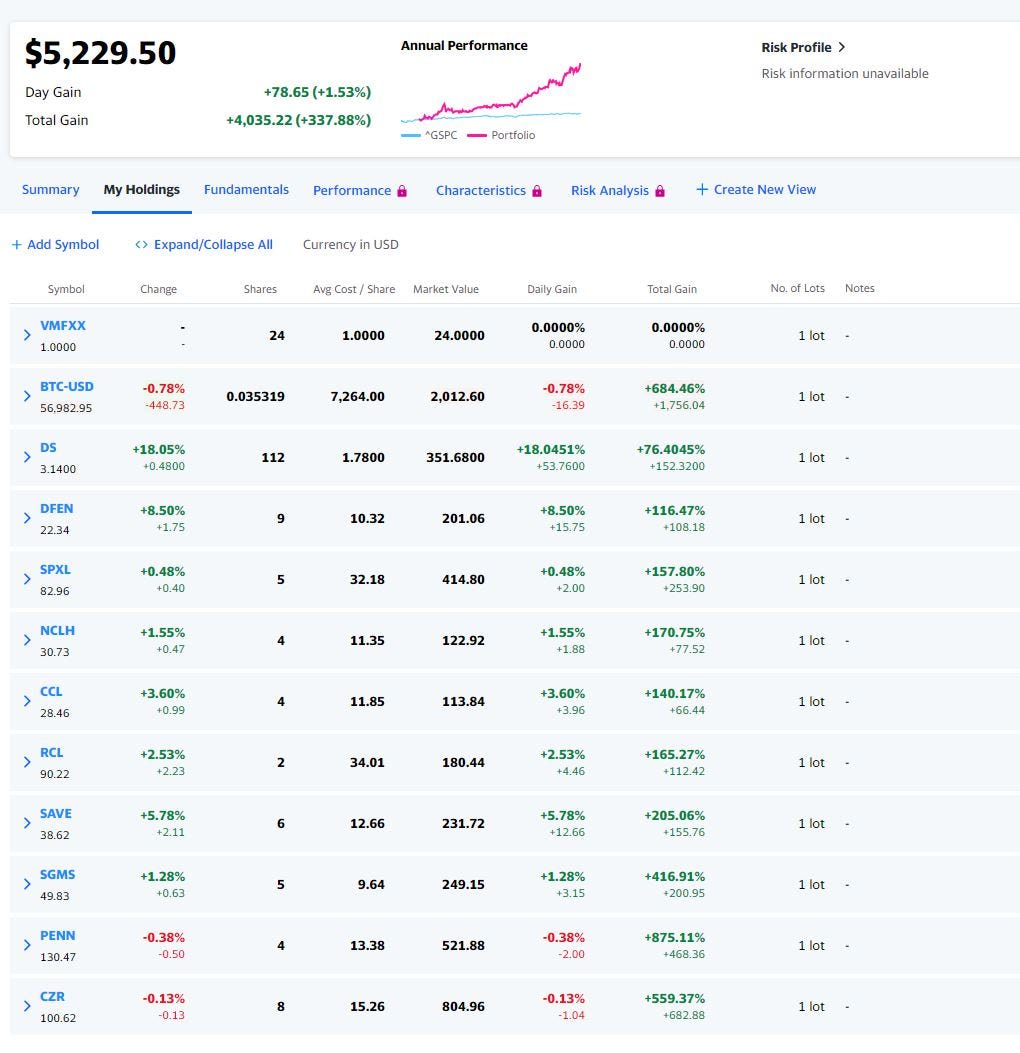Expand the CZR holding row

tap(27, 1006)
